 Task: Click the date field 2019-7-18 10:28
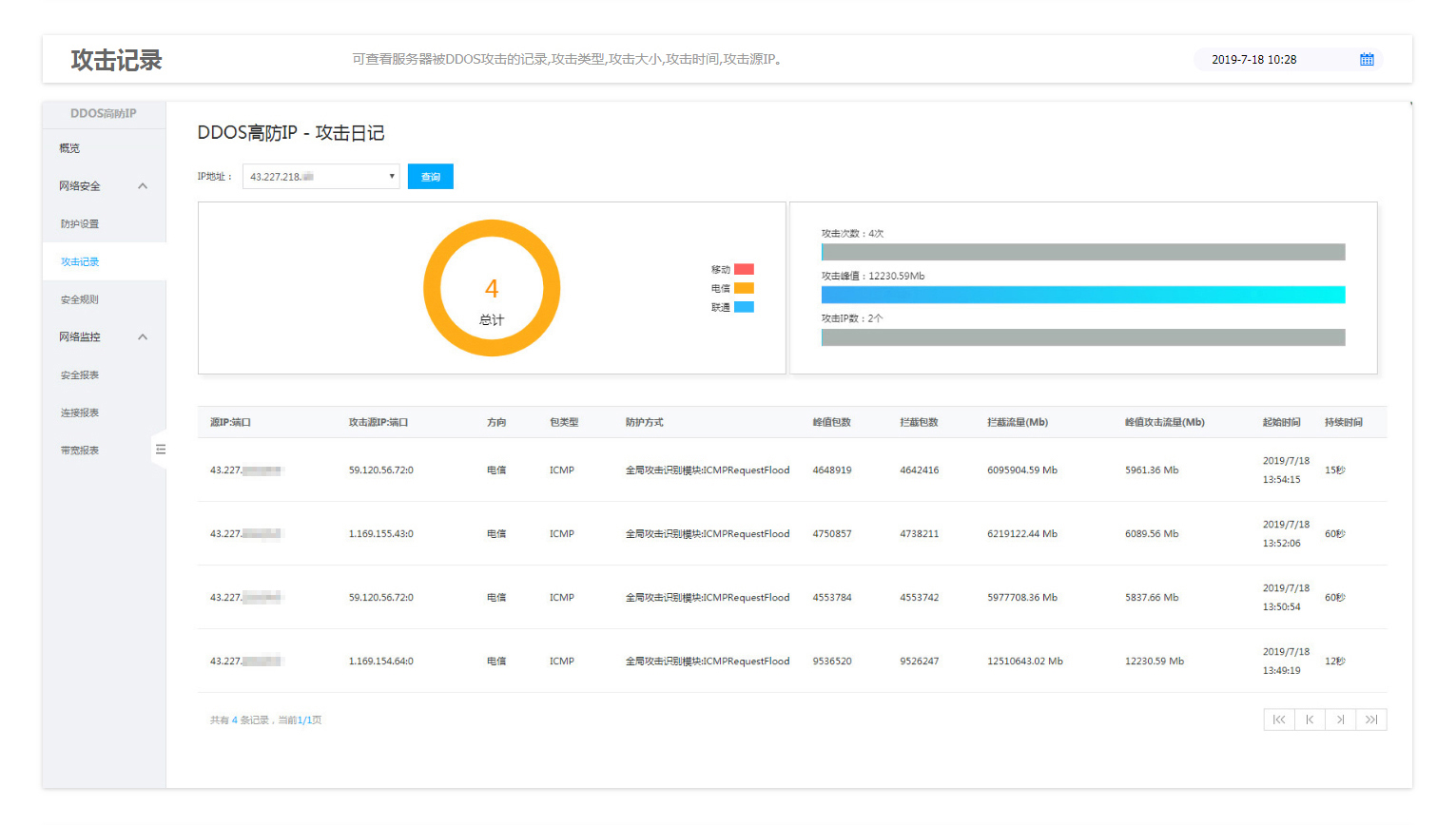[1288, 59]
